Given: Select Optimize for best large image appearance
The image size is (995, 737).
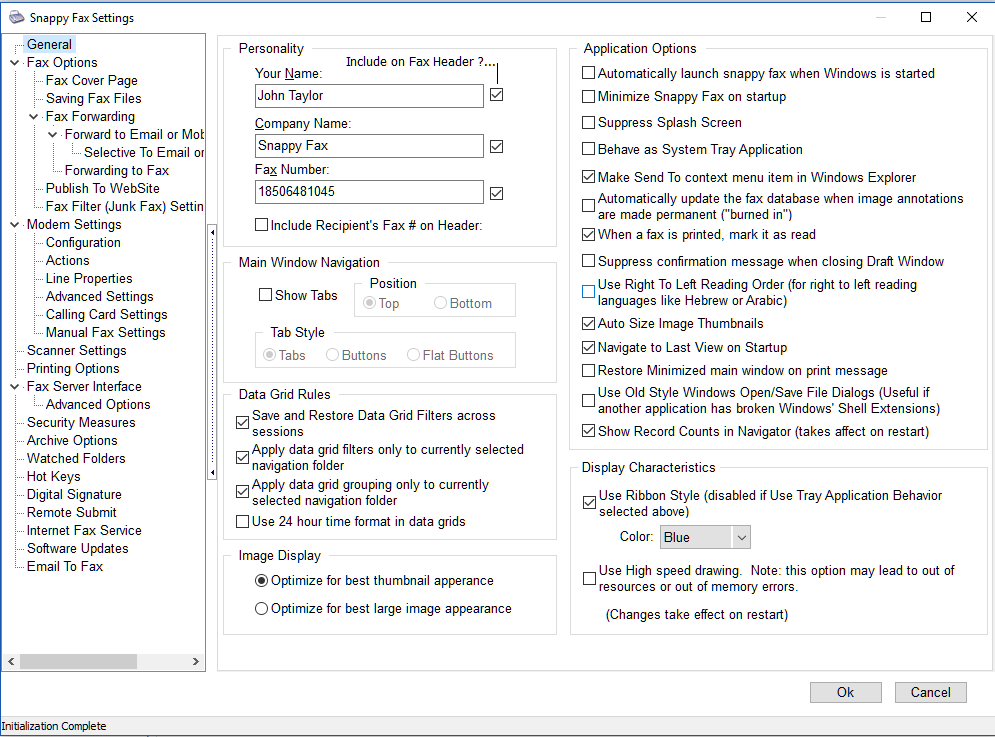Looking at the screenshot, I should tap(262, 608).
